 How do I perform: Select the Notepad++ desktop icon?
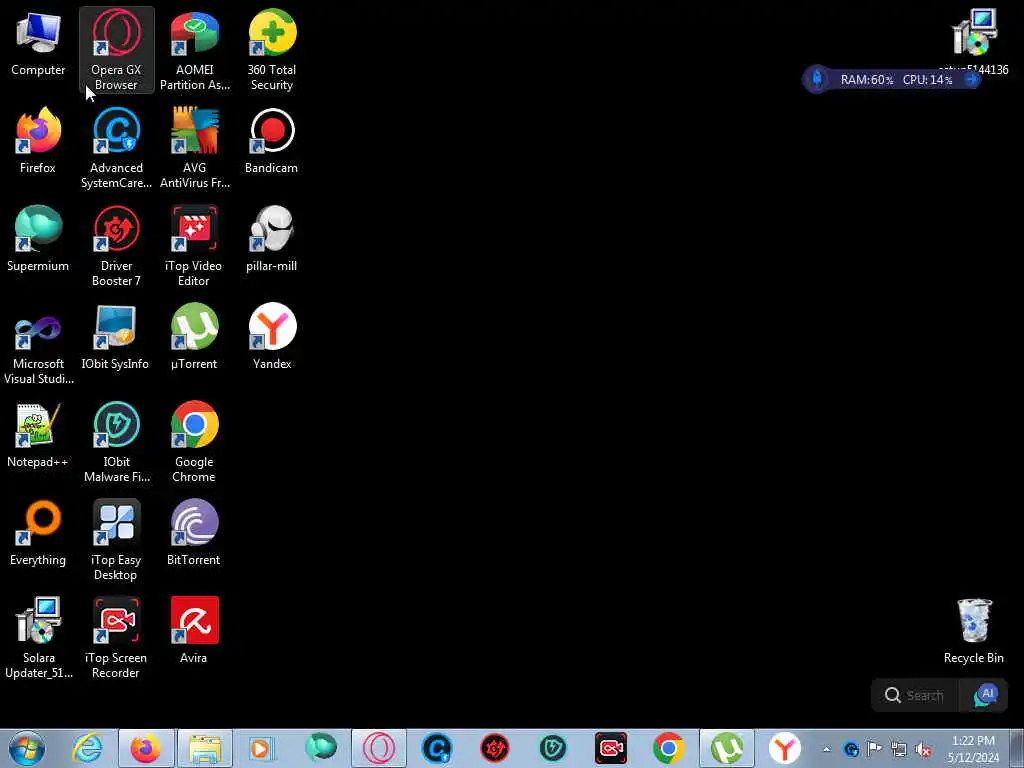click(38, 435)
